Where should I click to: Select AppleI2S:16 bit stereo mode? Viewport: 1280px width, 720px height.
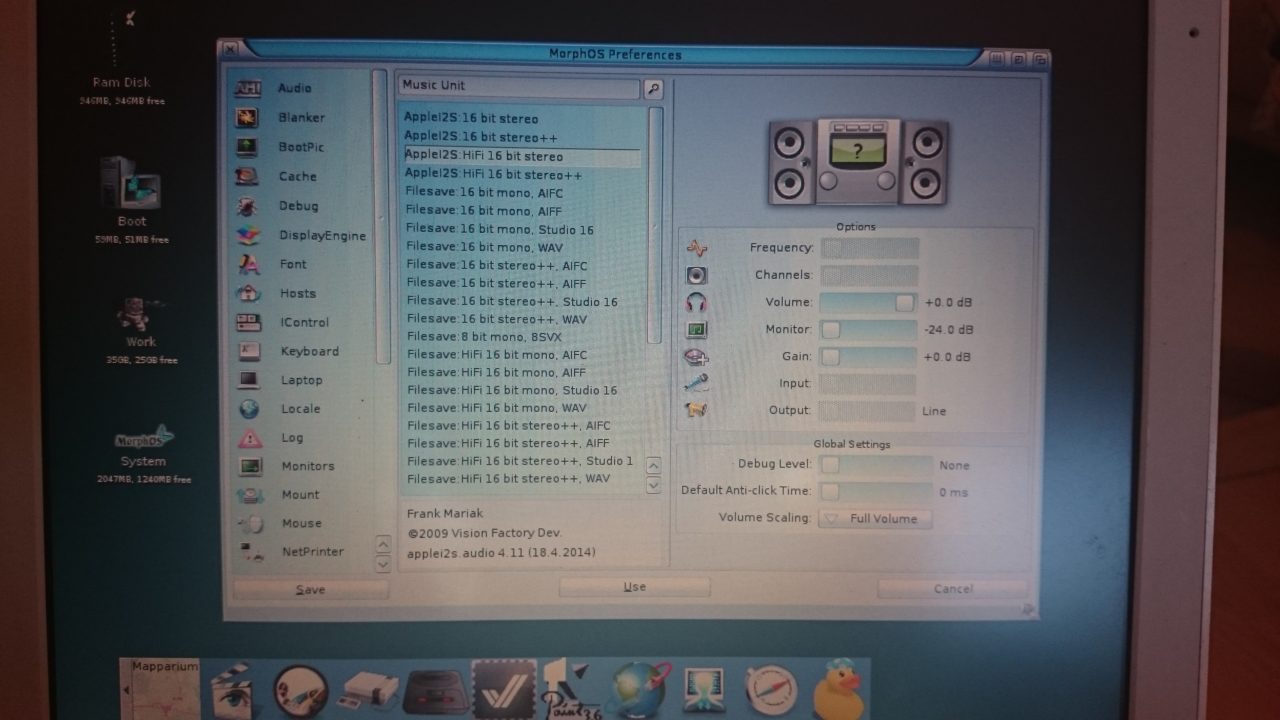471,119
